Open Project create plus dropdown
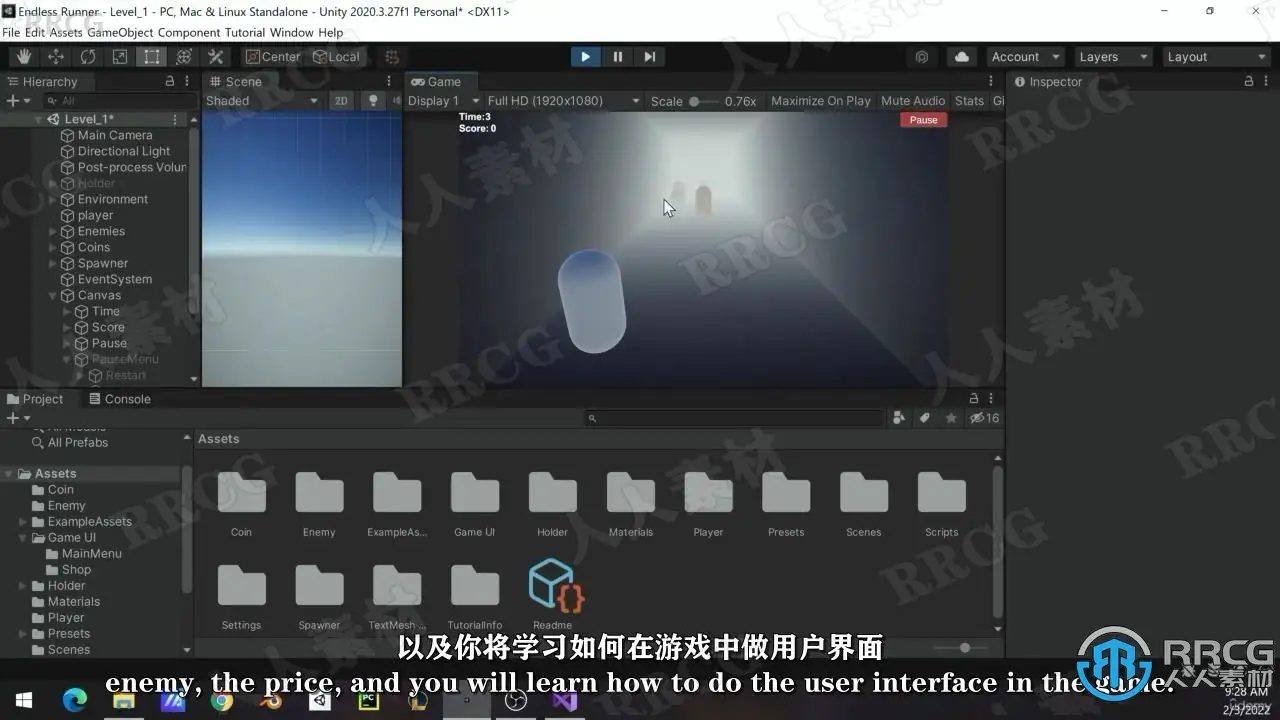The width and height of the screenshot is (1280, 720). coord(18,418)
